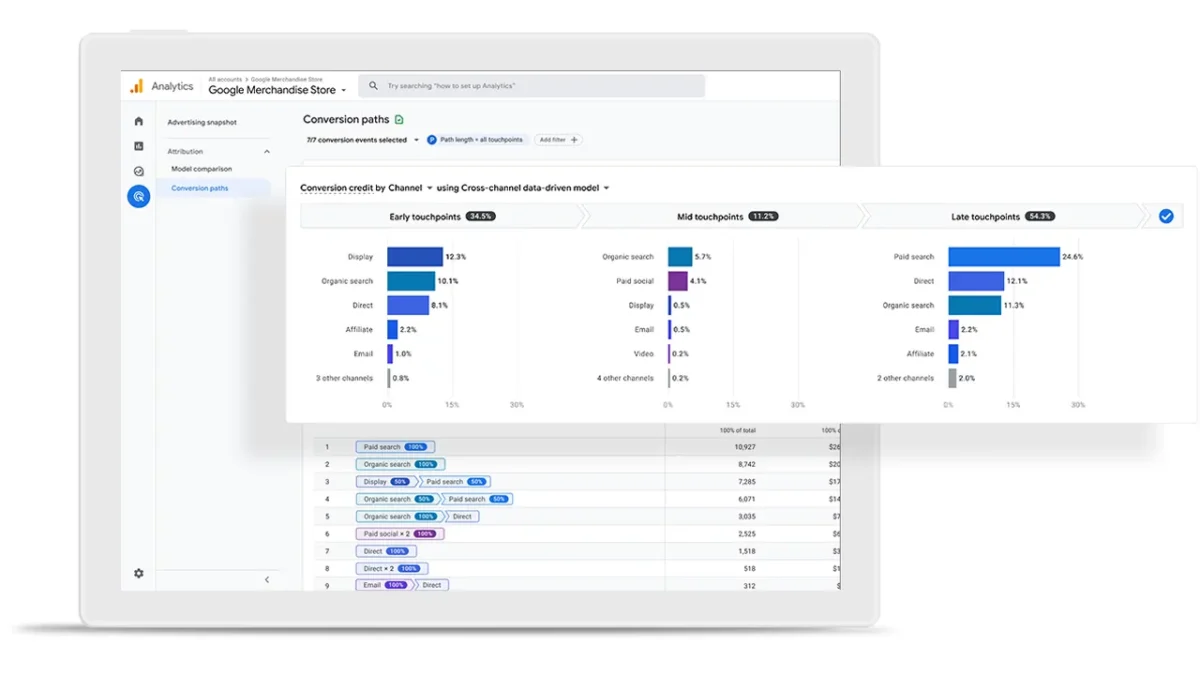Click the Paid search path chip in row 1
The width and height of the screenshot is (1200, 675).
coord(395,447)
